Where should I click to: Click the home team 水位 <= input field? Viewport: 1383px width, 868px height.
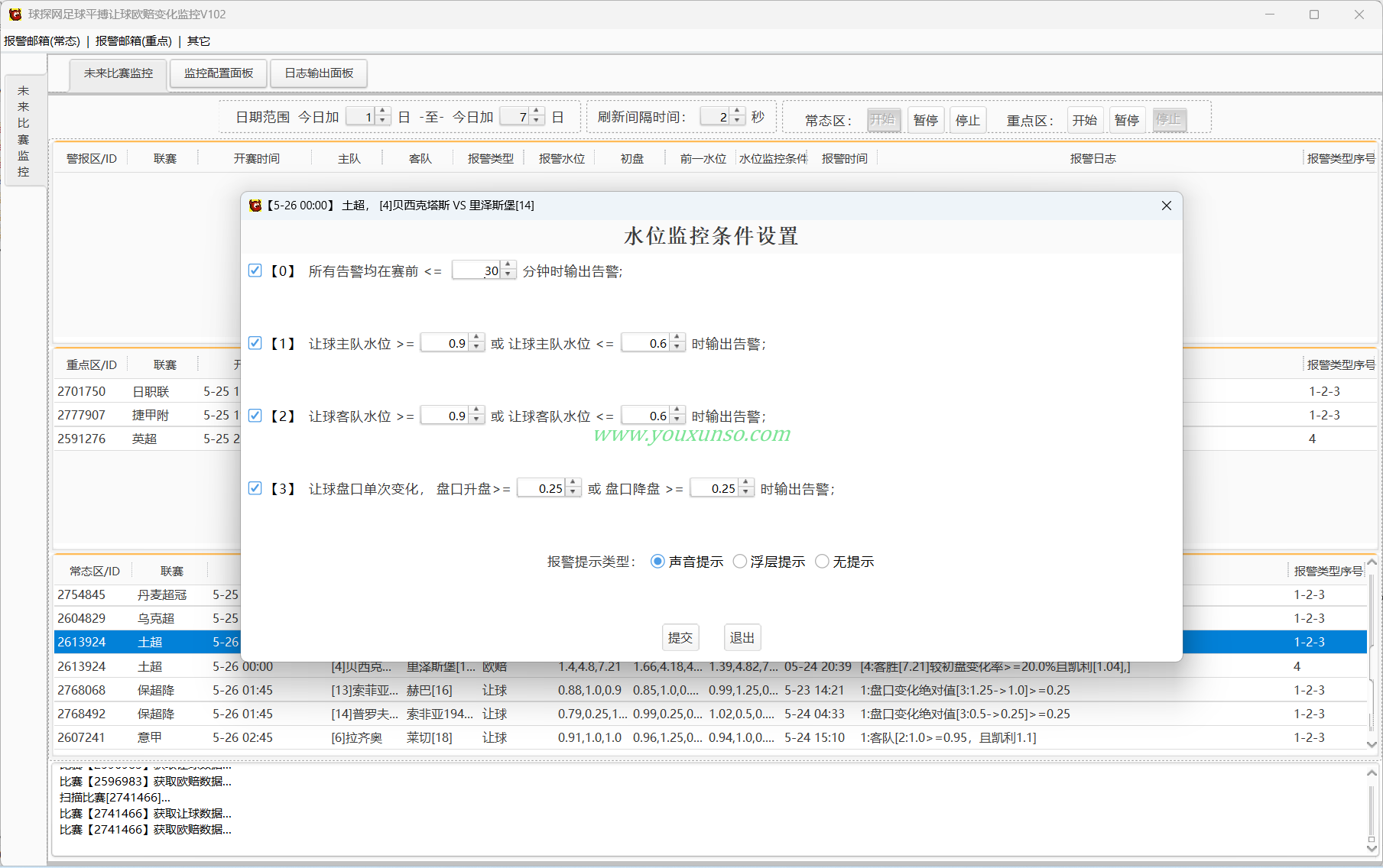tap(645, 344)
